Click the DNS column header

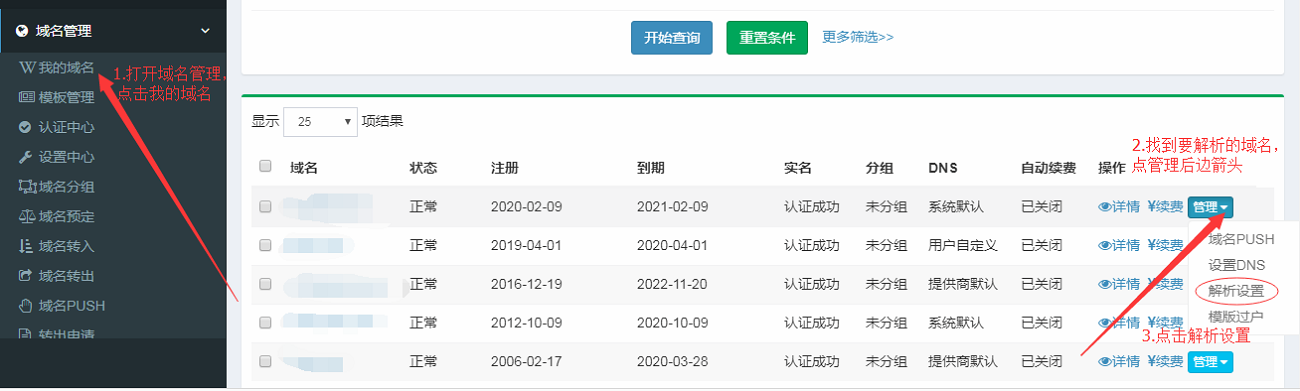tap(943, 167)
